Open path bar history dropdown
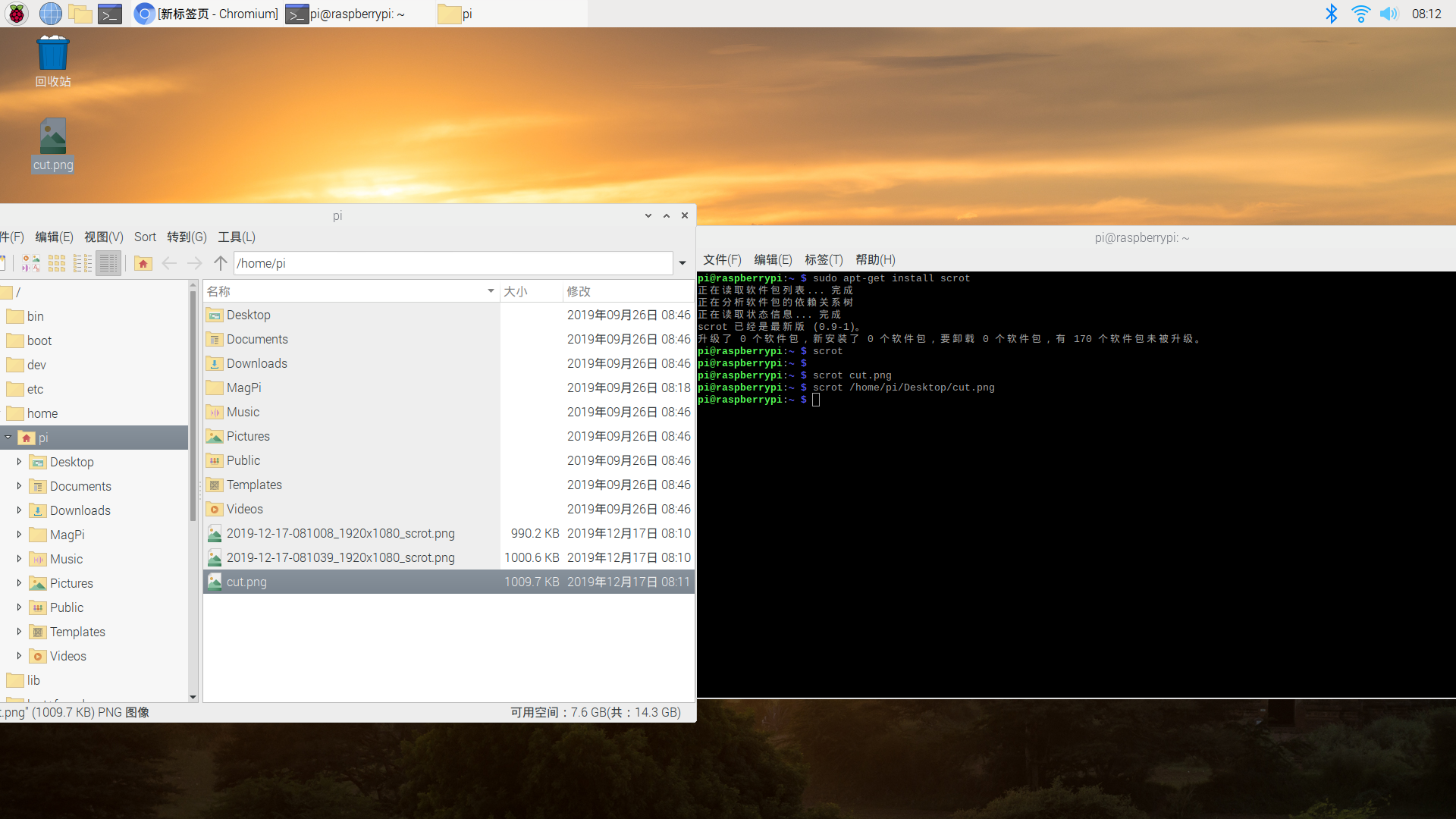This screenshot has height=819, width=1456. coord(682,263)
